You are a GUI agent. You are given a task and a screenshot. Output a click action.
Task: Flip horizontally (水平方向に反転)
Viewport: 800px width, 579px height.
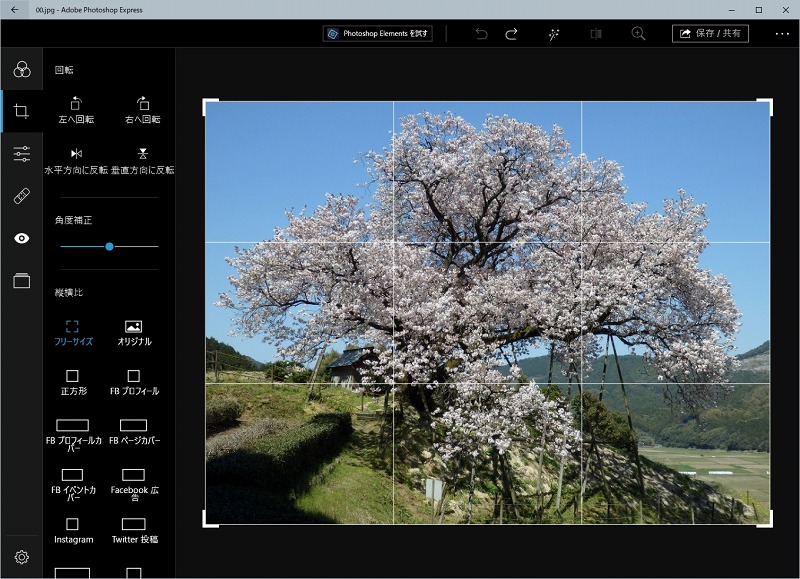tap(76, 161)
